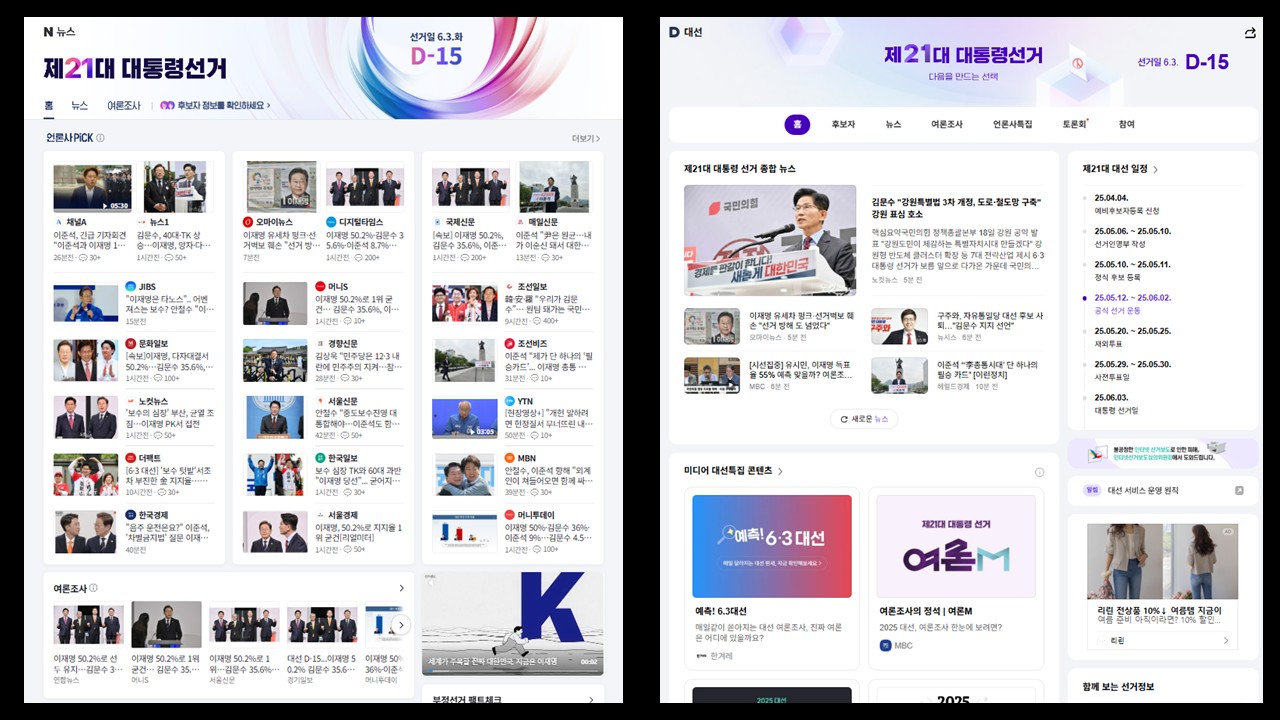The height and width of the screenshot is (720, 1280).
Task: Click the external link icon beside 대선 서비스 운영 원칙
Action: tap(1240, 490)
